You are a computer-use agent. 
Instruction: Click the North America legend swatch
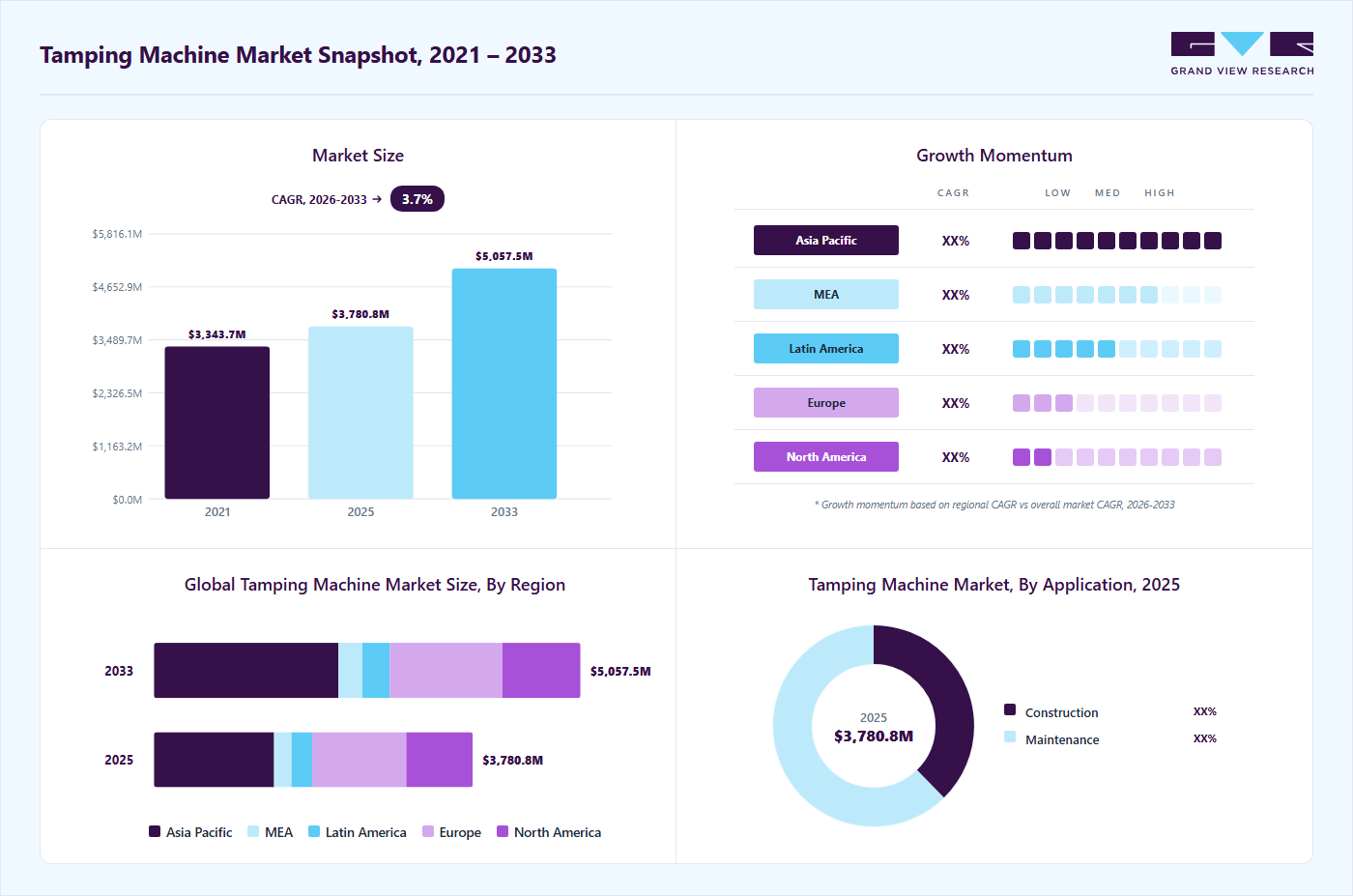pos(503,831)
